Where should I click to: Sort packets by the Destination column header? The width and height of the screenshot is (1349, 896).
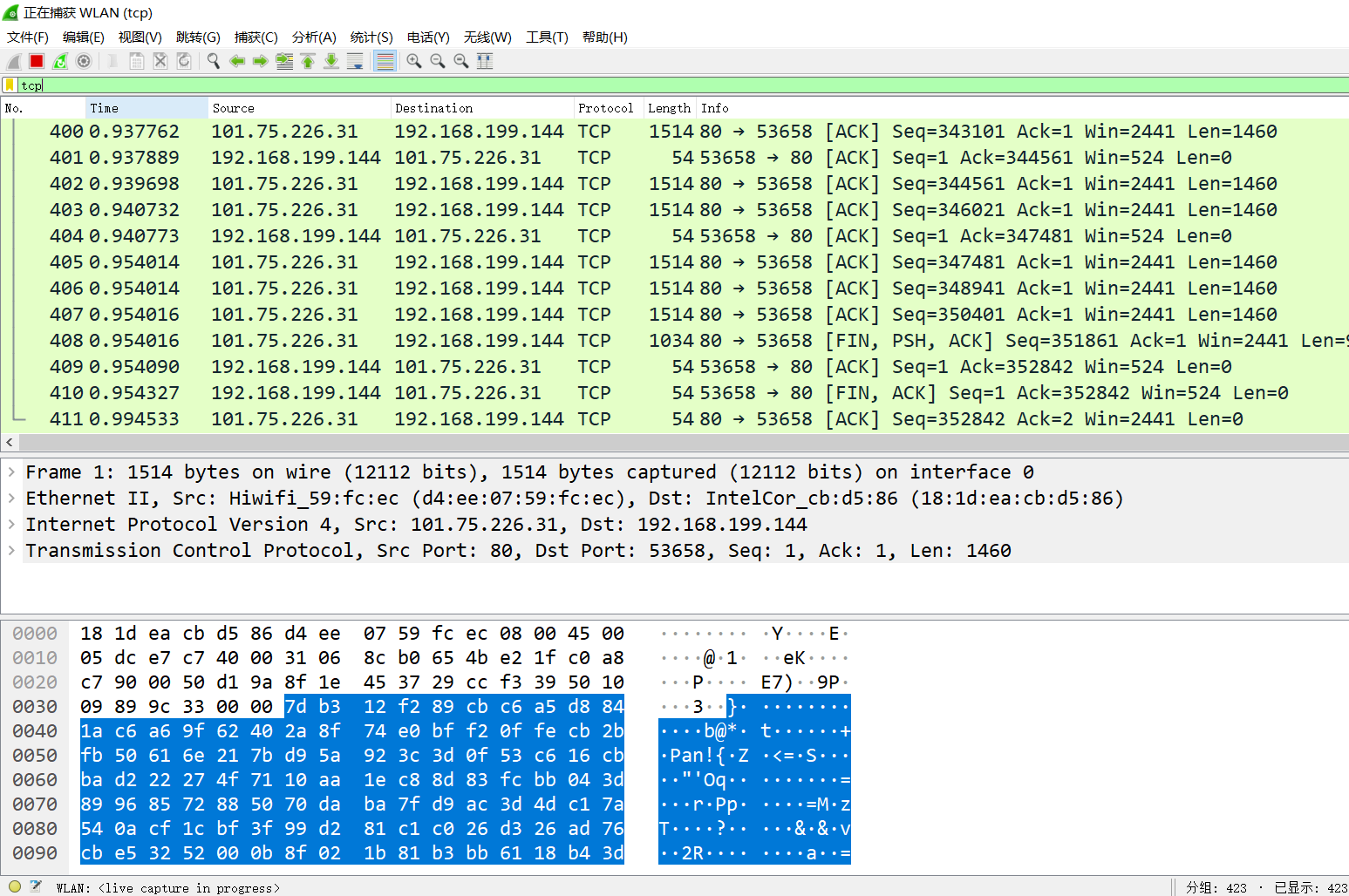point(482,108)
